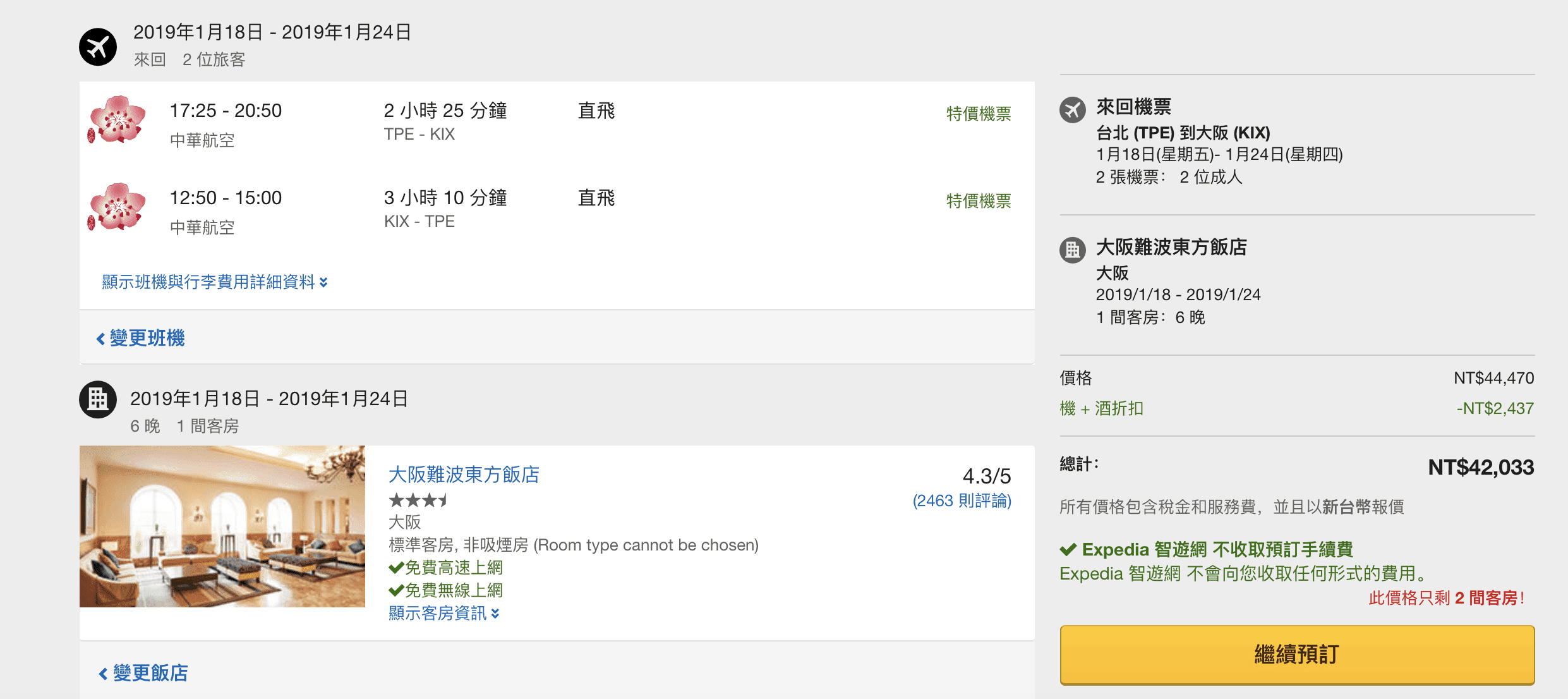Click the 3 小時 10 分鐘 duration text

445,198
